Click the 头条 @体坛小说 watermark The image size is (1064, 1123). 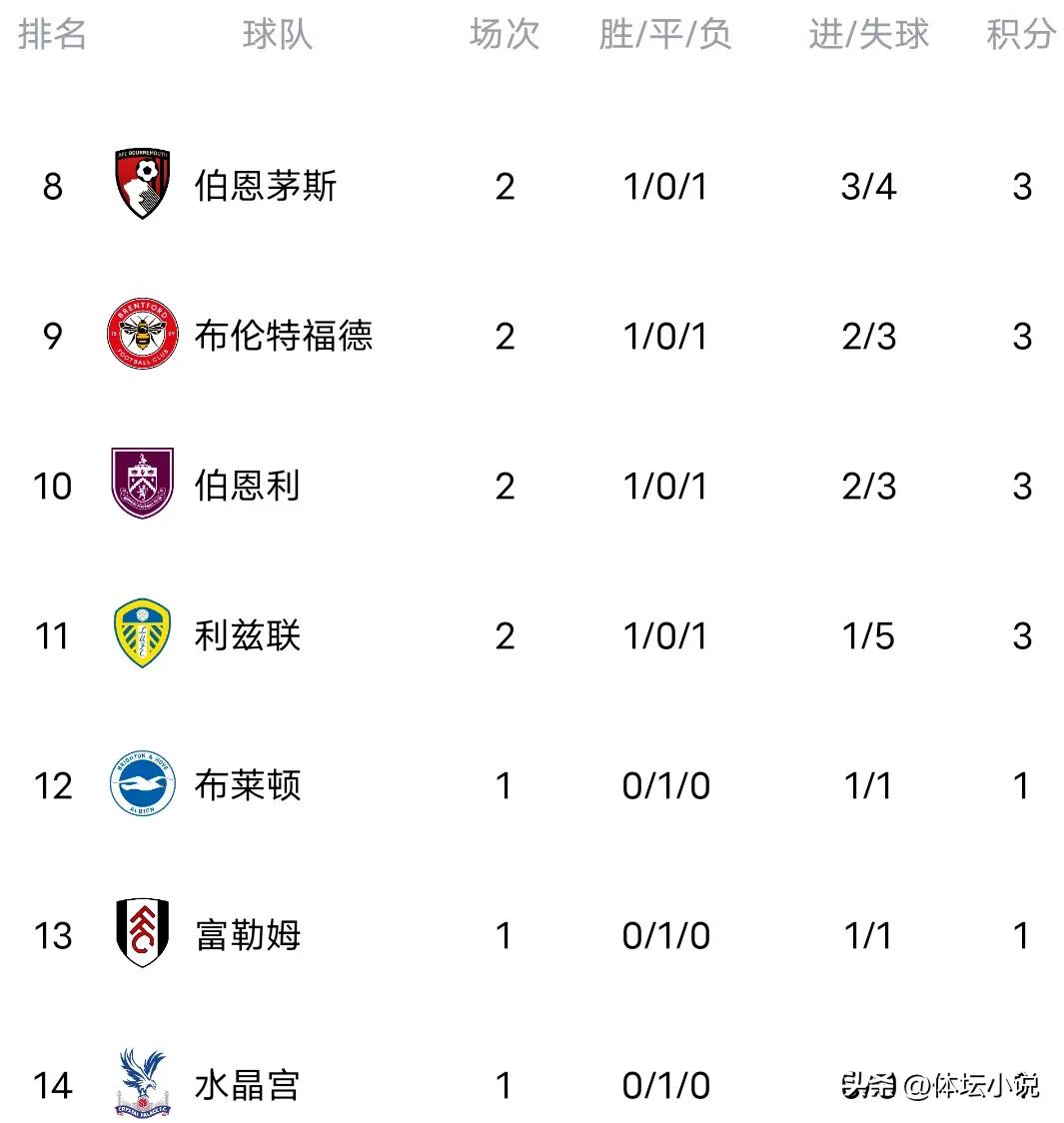940,1086
